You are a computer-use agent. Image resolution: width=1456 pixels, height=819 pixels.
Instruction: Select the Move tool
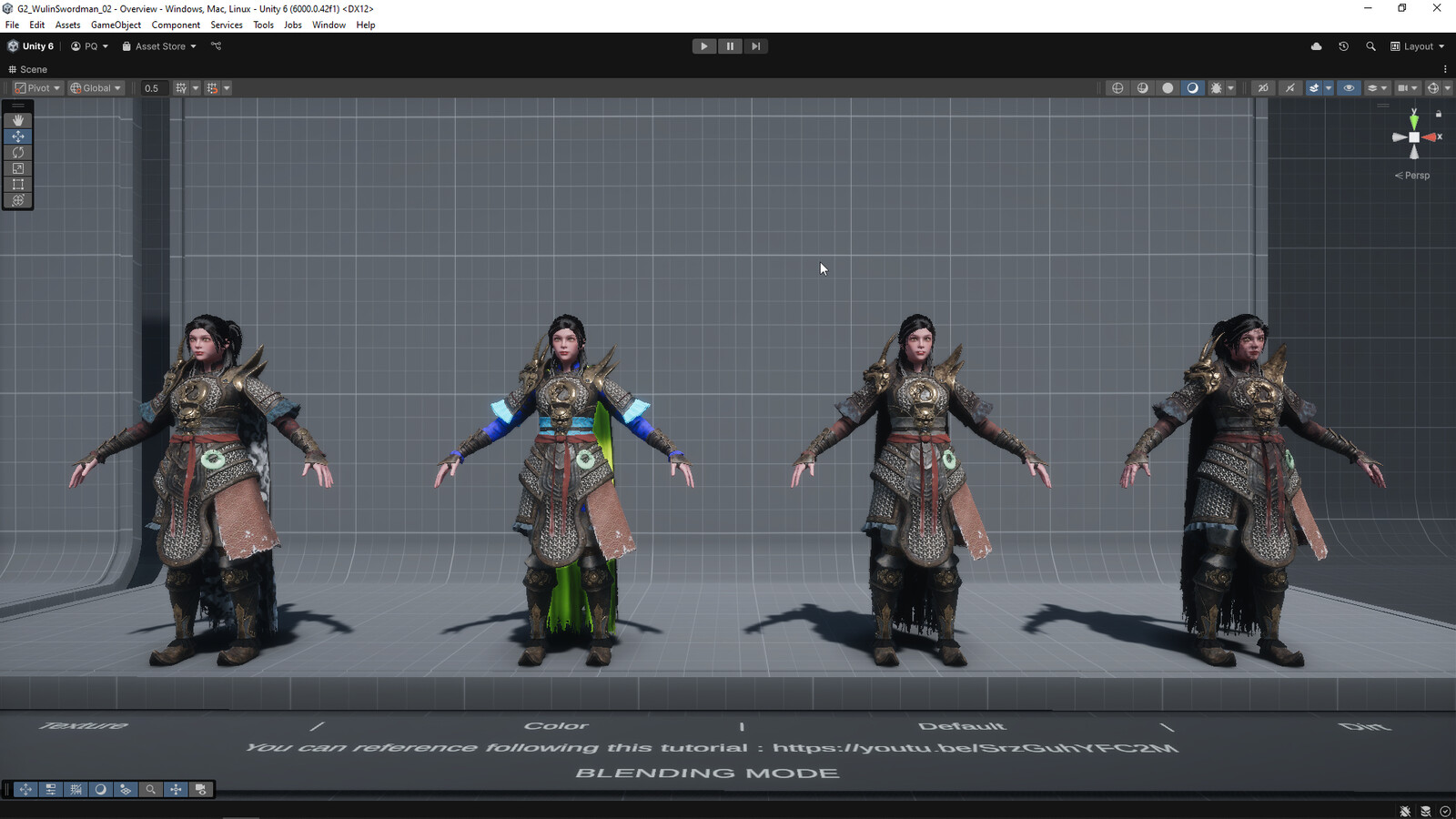click(x=18, y=136)
